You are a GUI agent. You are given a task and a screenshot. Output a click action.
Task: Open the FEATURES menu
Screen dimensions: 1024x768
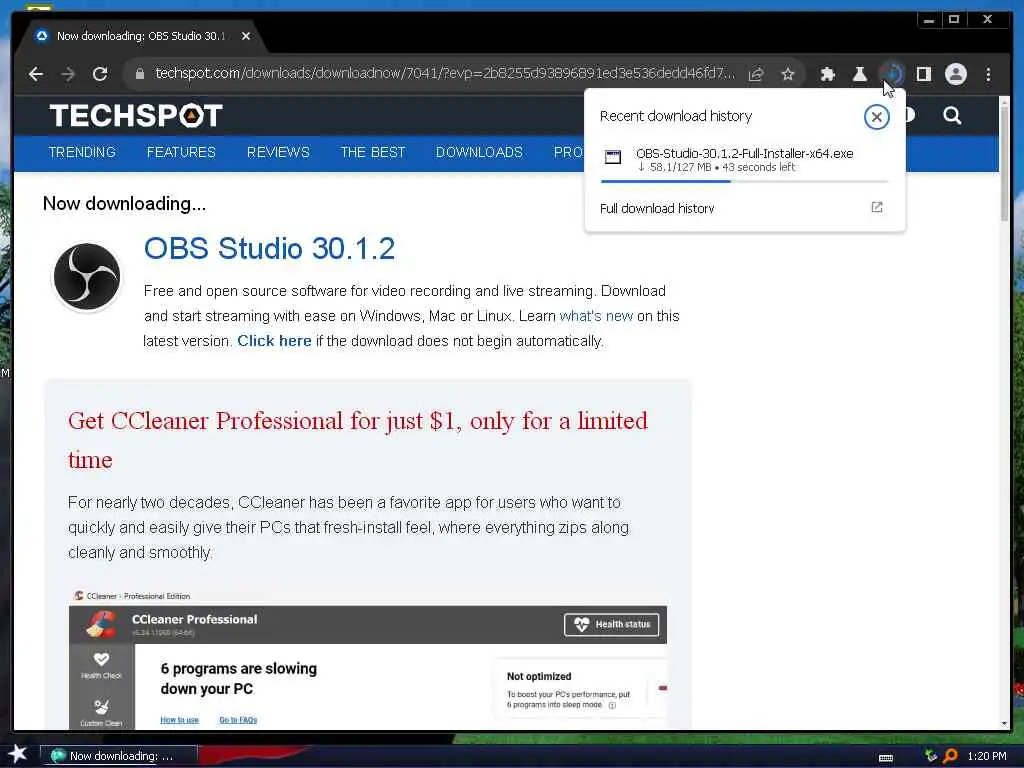181,152
